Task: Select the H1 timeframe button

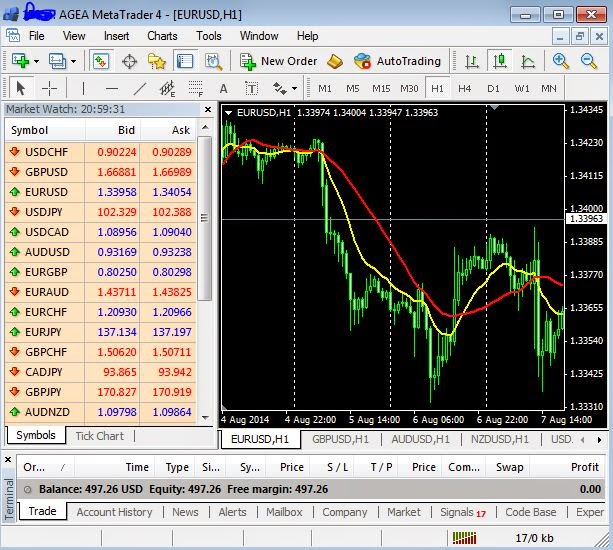Action: [x=437, y=89]
